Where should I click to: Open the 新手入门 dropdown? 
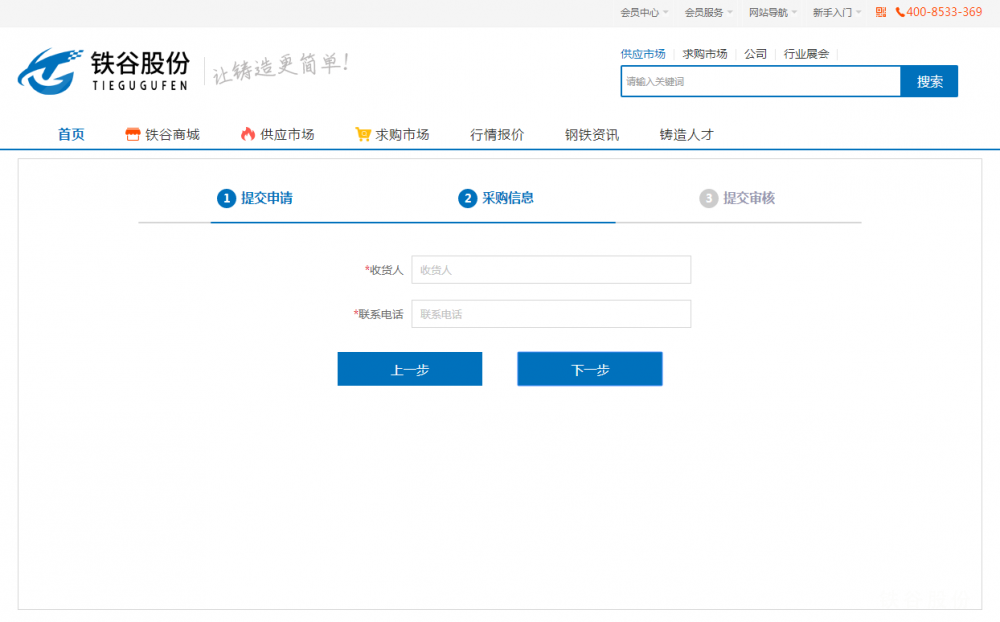[837, 12]
